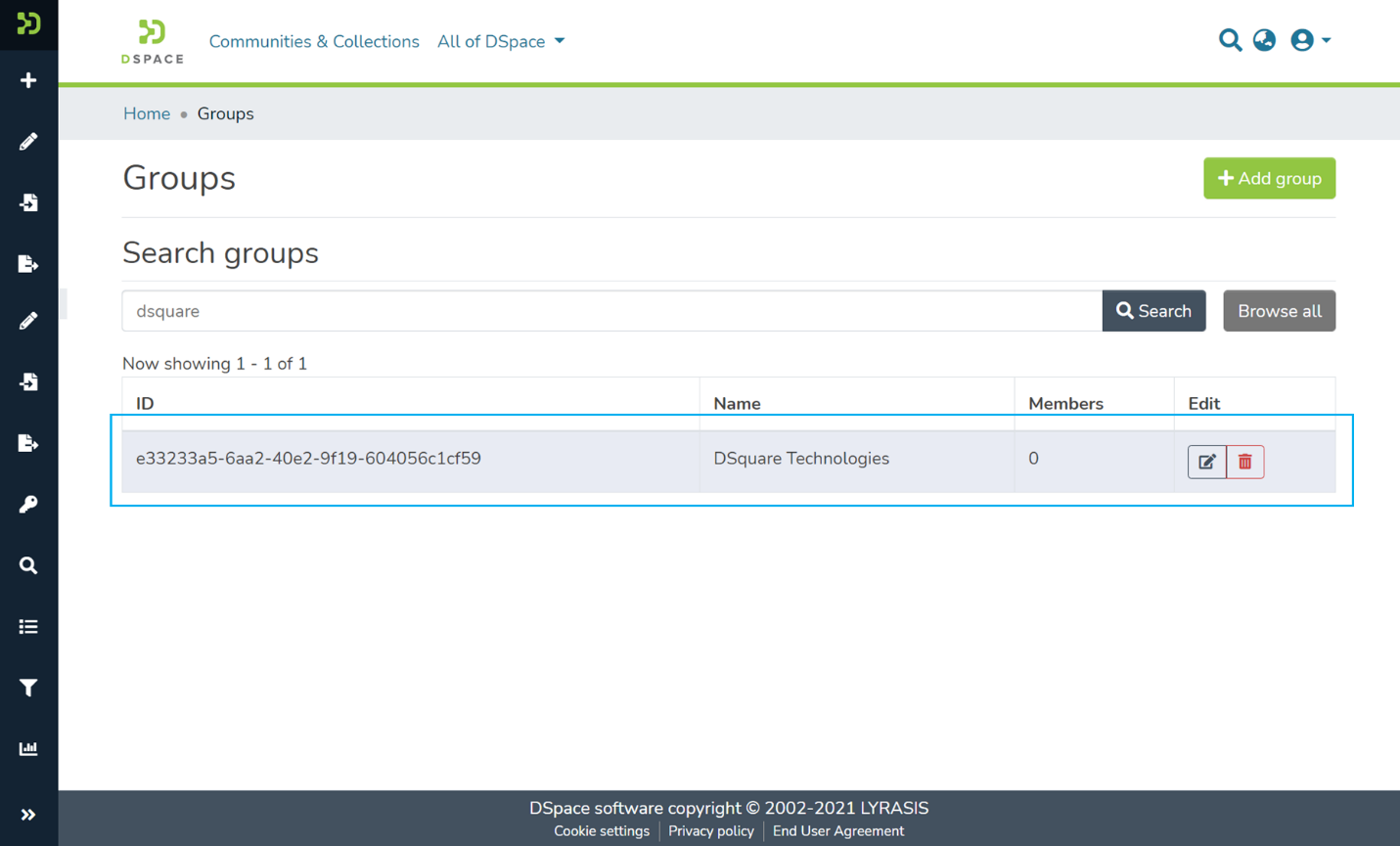Open the bar chart statistics sidebar icon
1400x846 pixels.
coord(28,749)
